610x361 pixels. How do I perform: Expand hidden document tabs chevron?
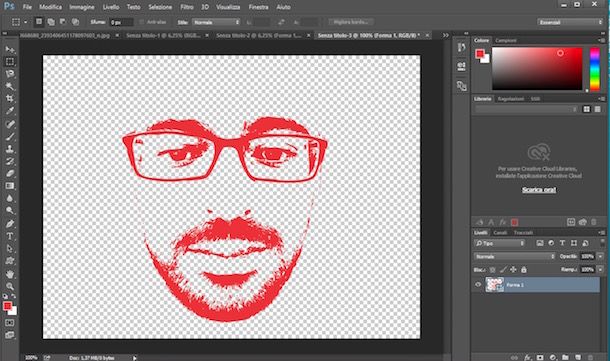coord(446,35)
